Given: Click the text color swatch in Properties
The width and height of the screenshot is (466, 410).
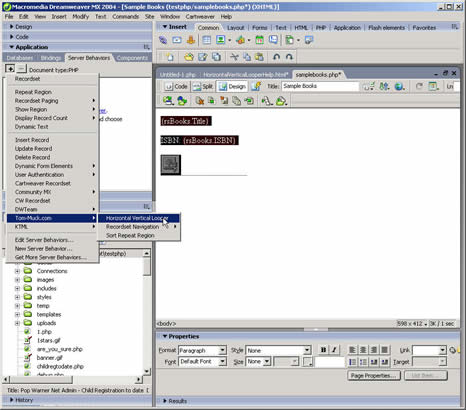Looking at the screenshot, I should point(308,362).
